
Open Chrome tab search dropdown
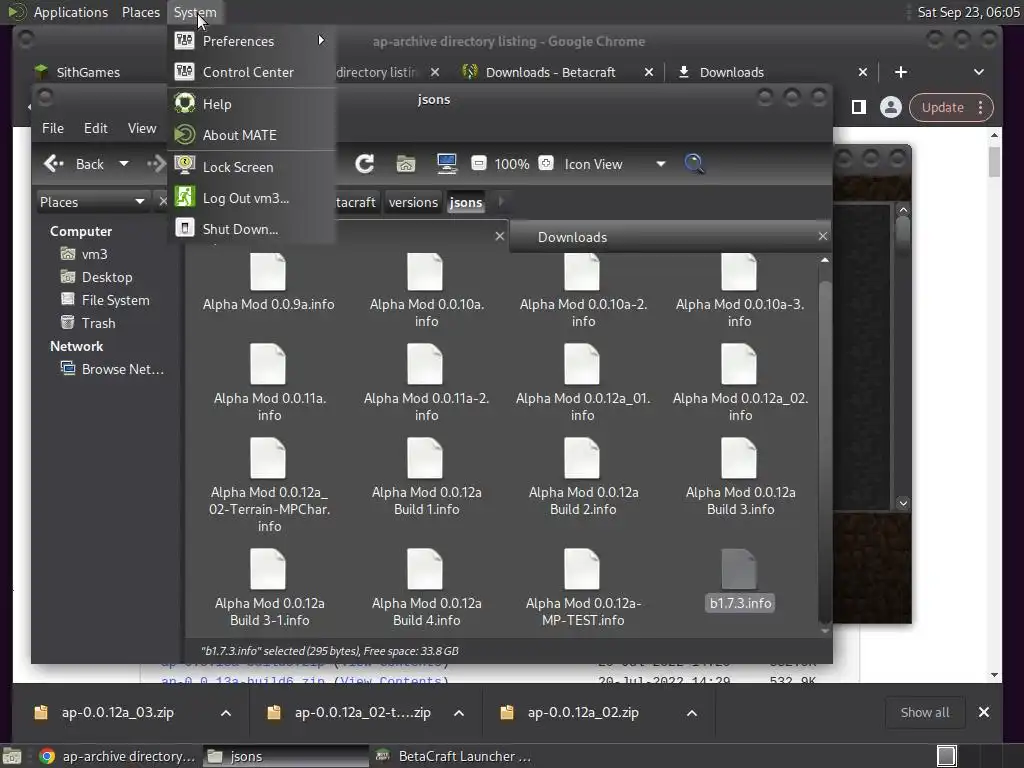point(978,72)
